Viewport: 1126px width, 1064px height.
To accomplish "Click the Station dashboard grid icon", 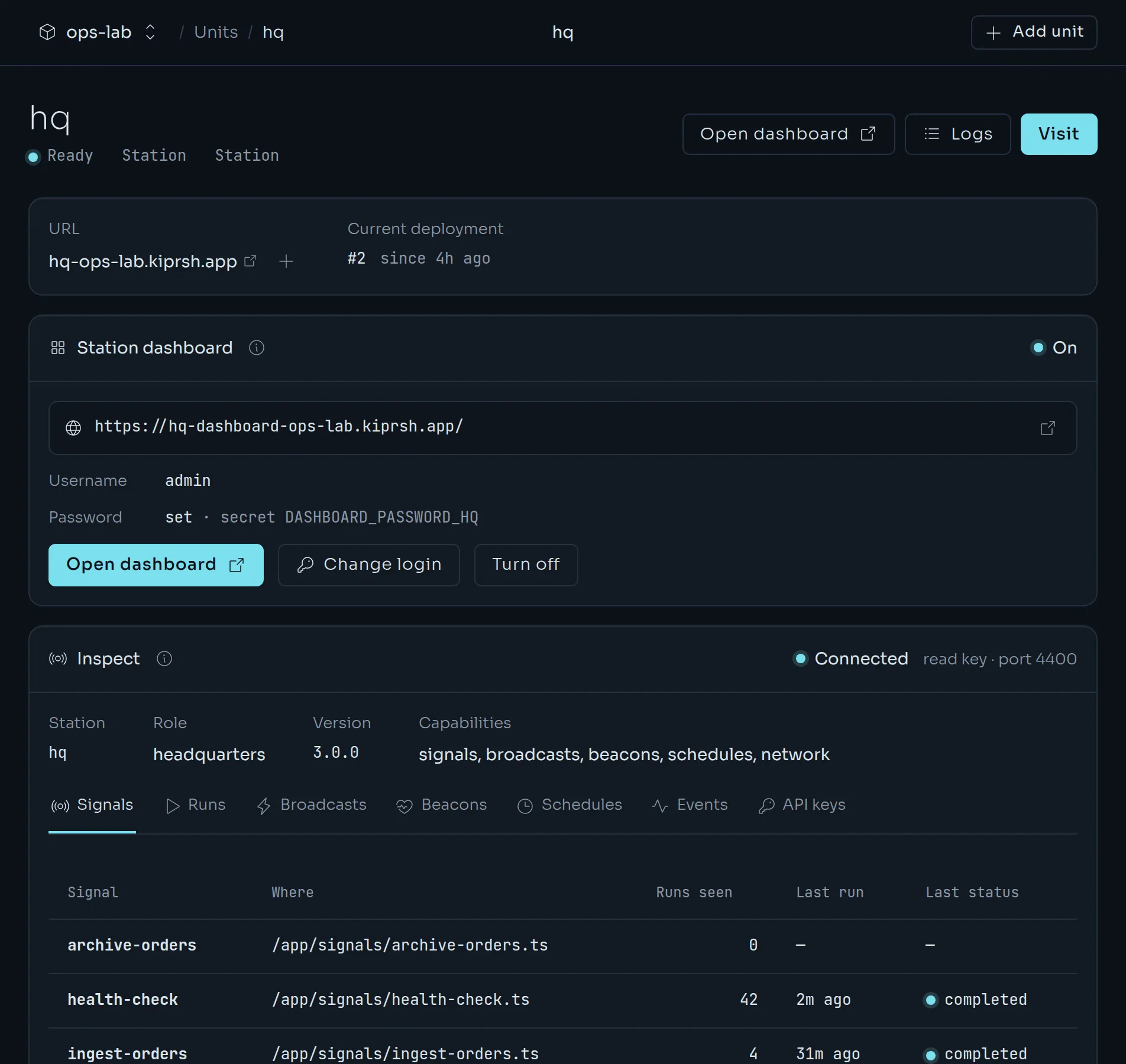I will click(58, 348).
